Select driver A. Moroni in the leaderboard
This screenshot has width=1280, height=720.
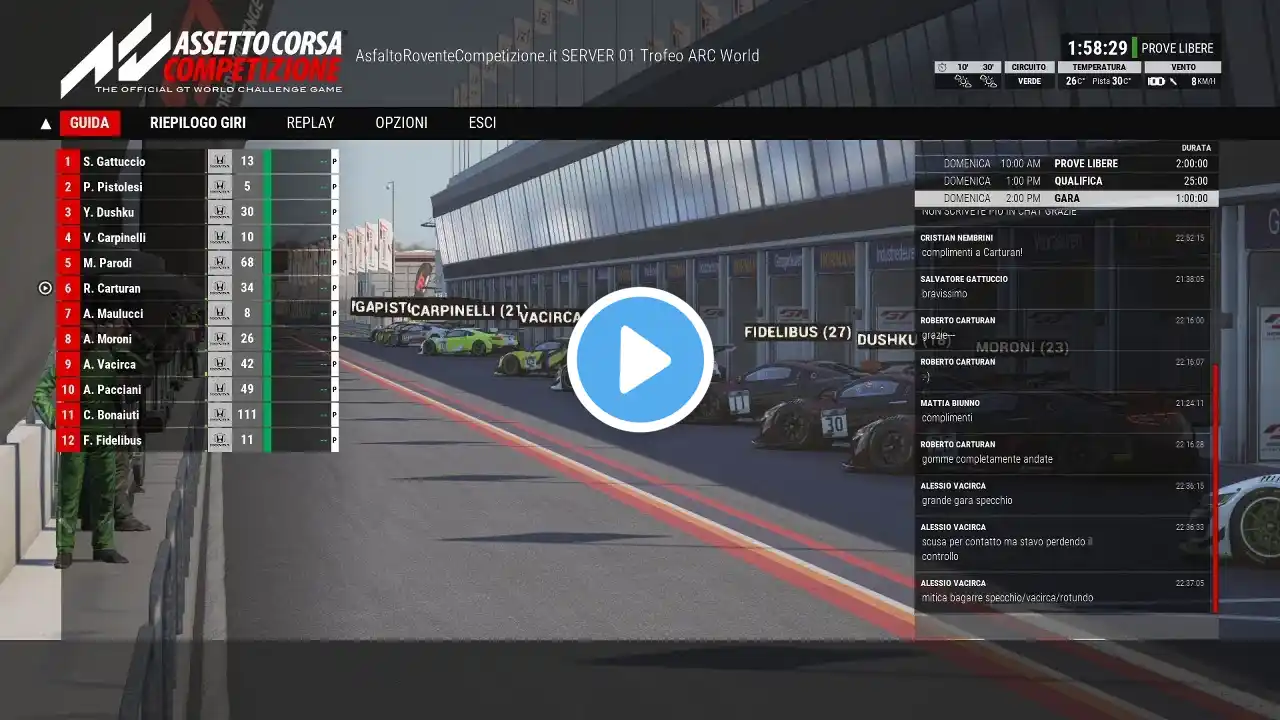click(107, 339)
